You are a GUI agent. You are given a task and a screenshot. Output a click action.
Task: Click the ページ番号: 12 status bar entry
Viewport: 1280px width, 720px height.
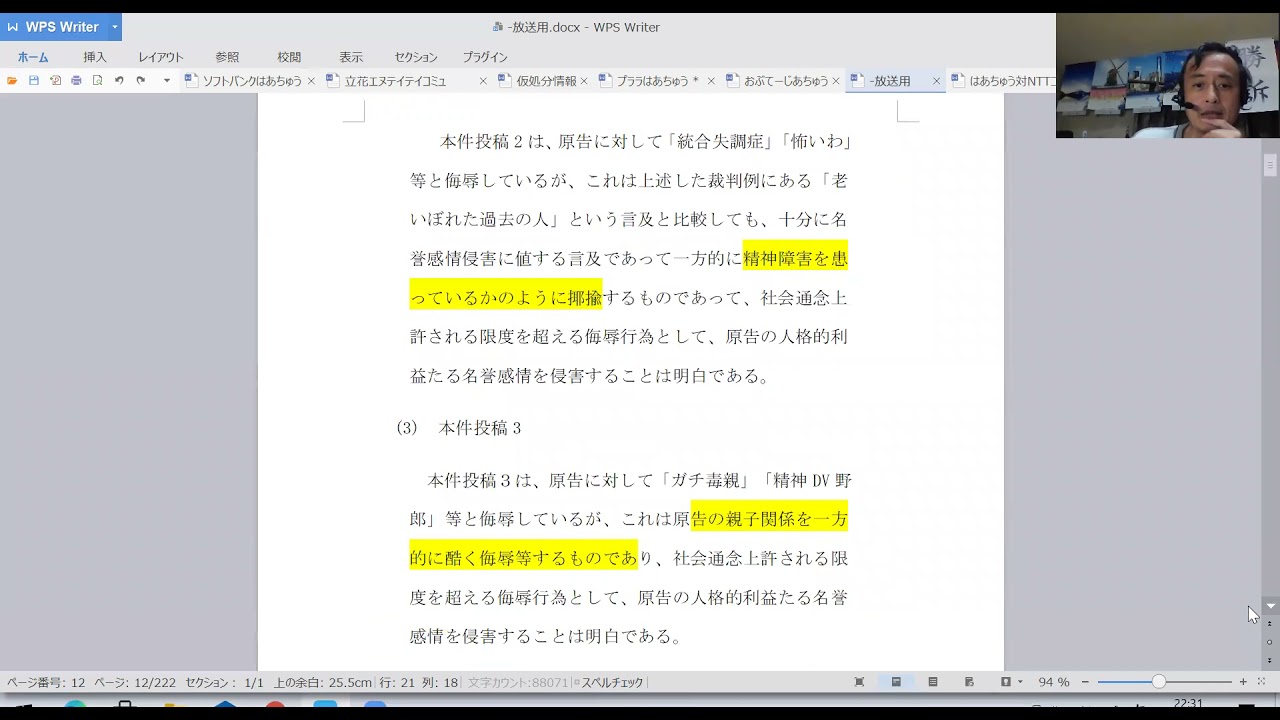[46, 682]
